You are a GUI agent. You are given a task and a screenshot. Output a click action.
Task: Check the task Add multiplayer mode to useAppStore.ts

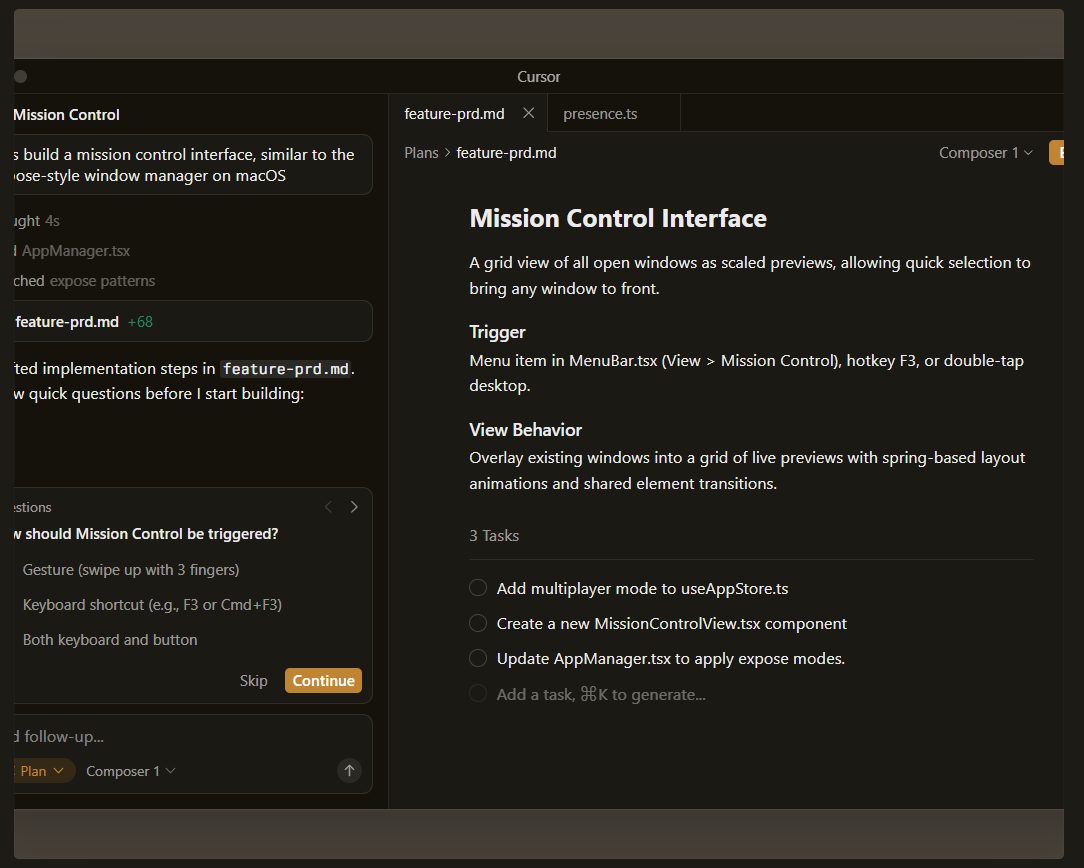click(x=477, y=588)
